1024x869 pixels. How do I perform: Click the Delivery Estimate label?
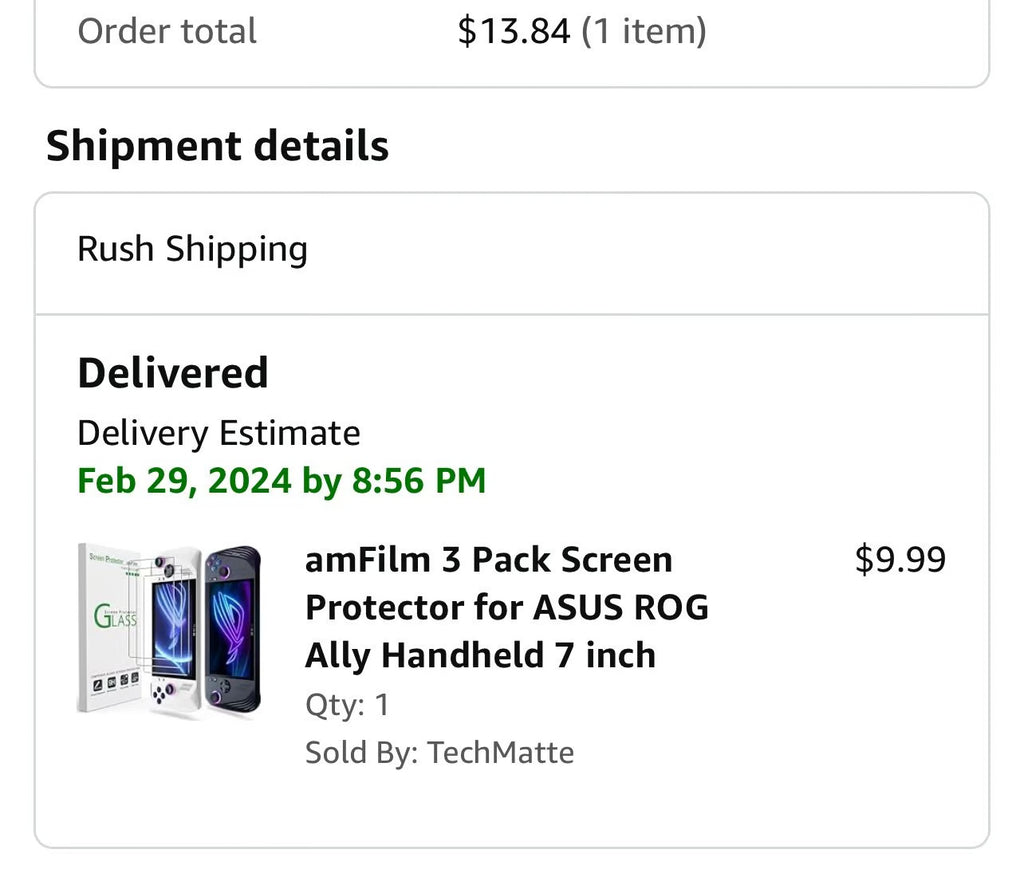tap(218, 433)
